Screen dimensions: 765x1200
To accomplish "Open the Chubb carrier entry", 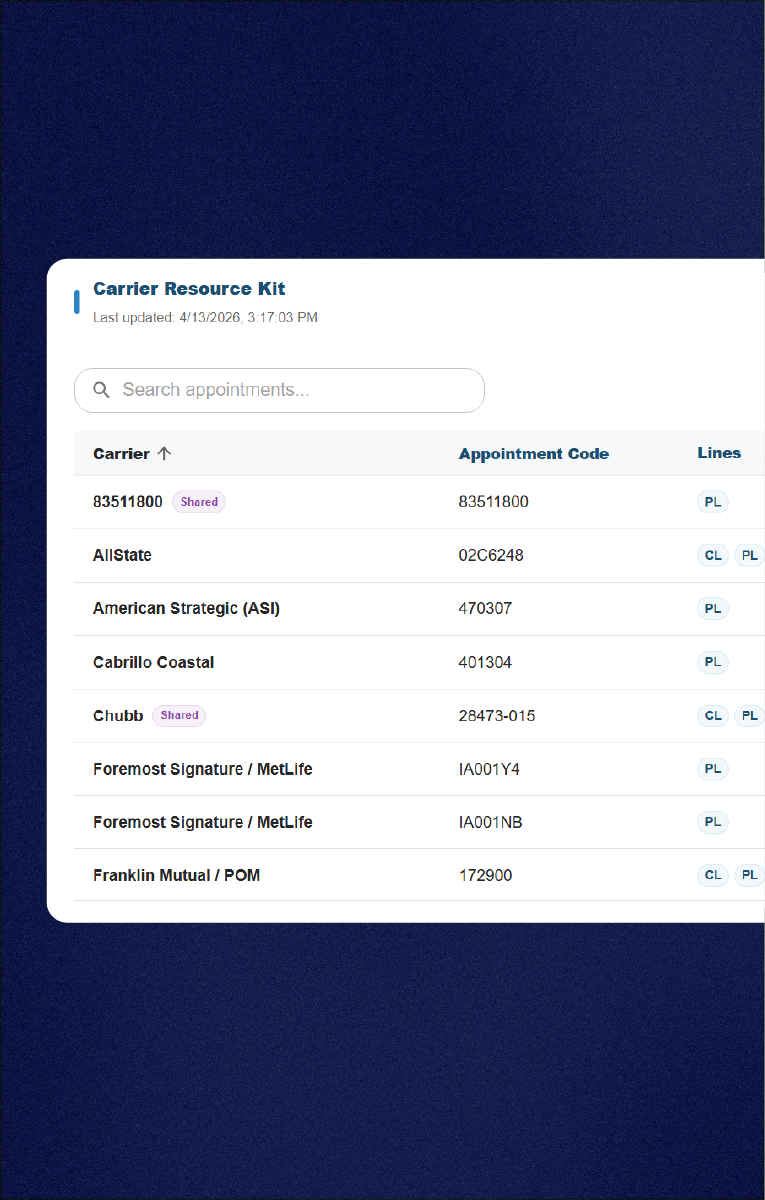I will pos(118,715).
